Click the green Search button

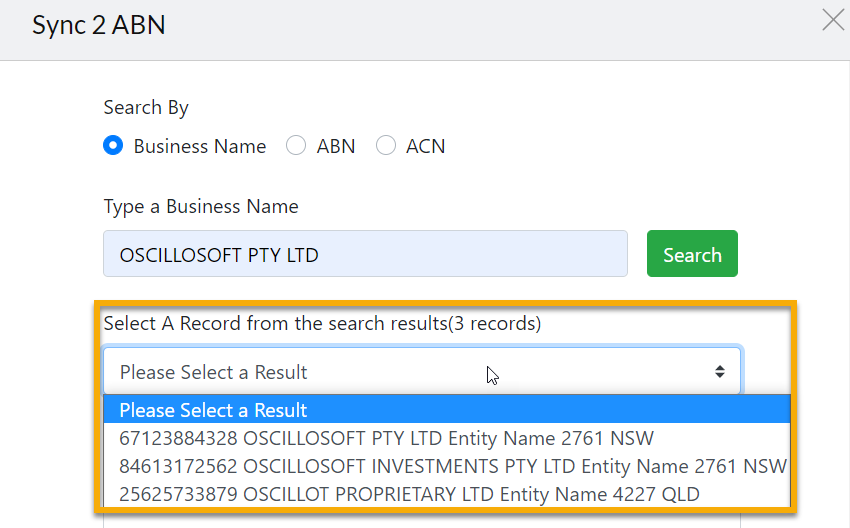(x=692, y=254)
